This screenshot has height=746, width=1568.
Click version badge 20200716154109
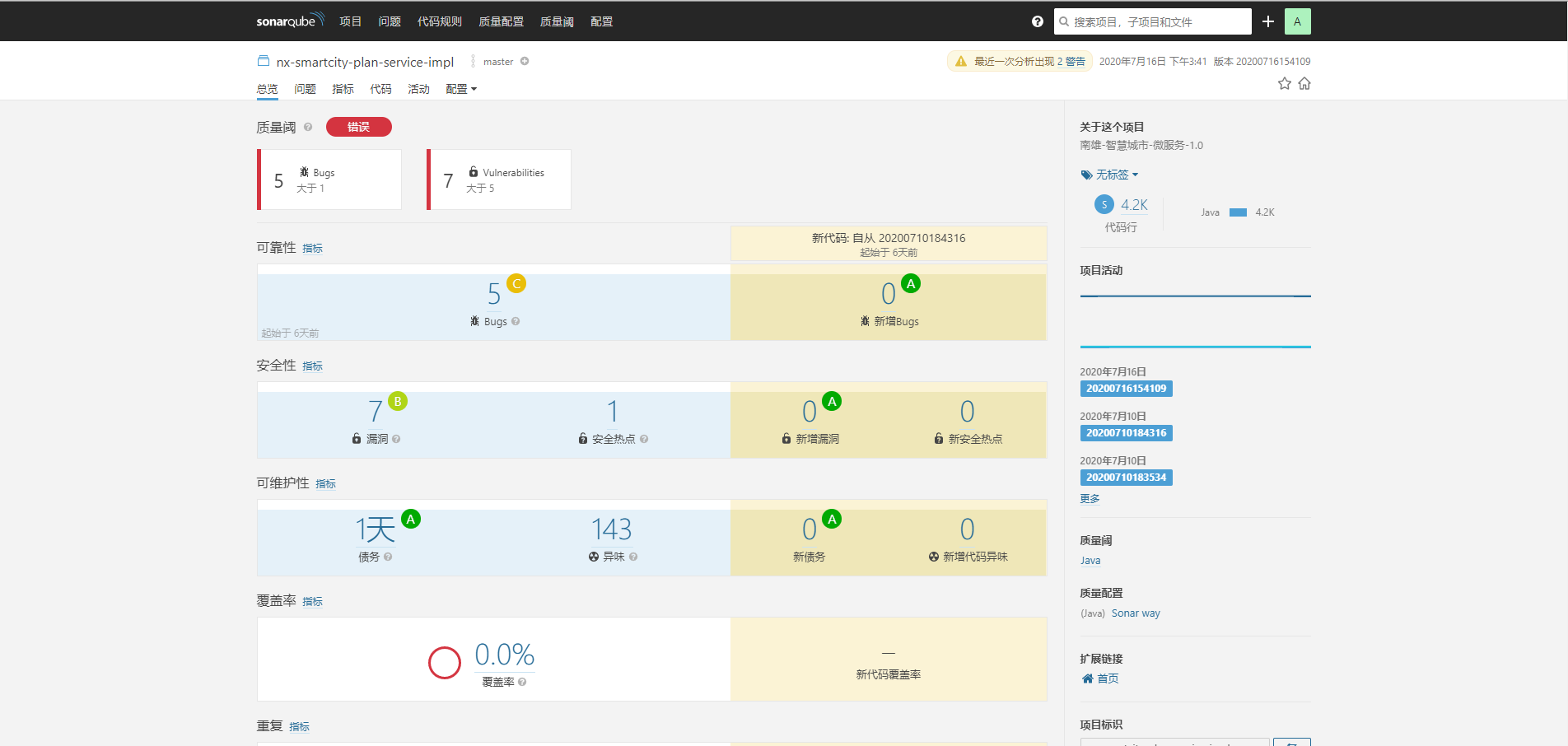(1127, 389)
